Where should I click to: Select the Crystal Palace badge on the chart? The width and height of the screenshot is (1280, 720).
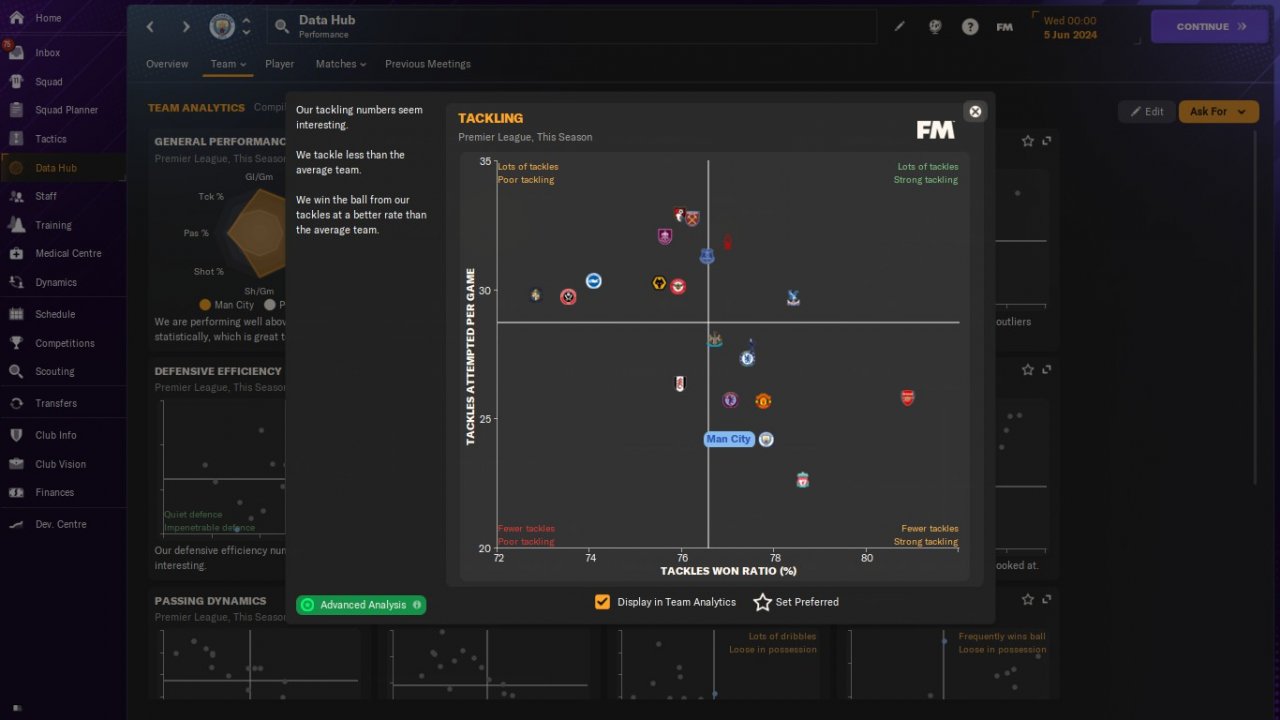(793, 298)
